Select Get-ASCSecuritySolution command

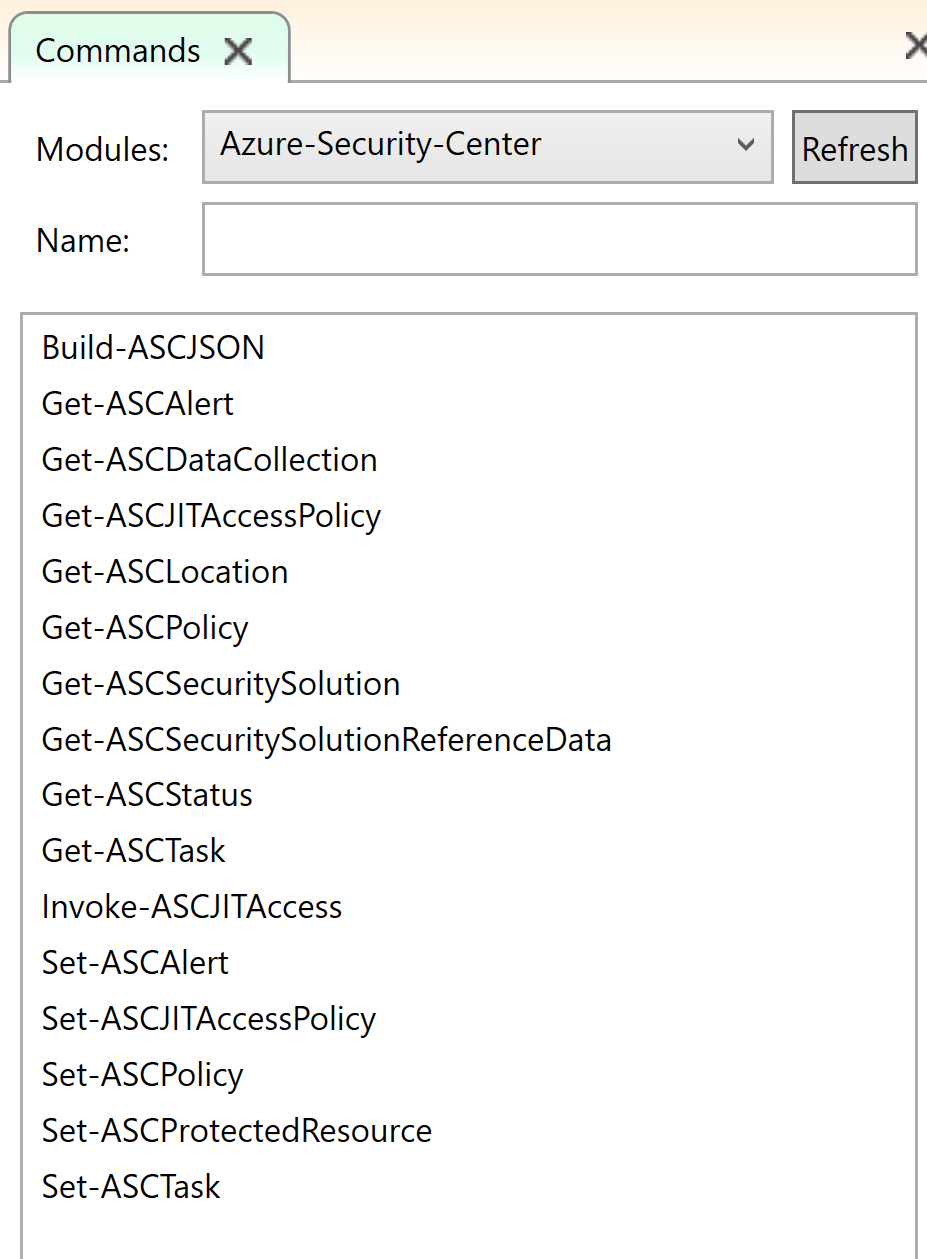[x=221, y=684]
